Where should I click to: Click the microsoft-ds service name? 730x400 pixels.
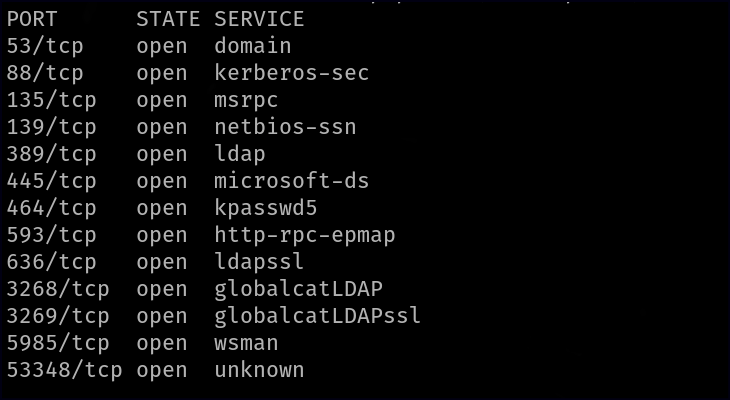pyautogui.click(x=292, y=181)
